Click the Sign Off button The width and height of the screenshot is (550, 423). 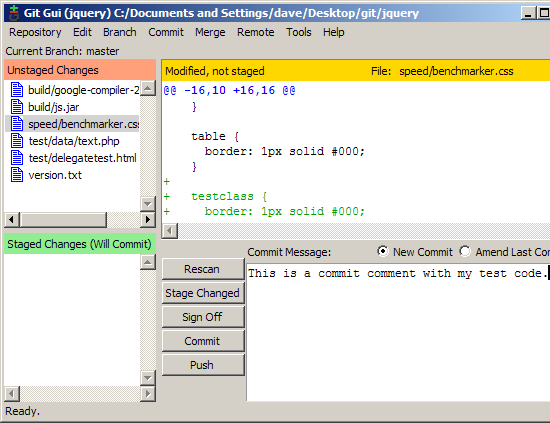203,317
